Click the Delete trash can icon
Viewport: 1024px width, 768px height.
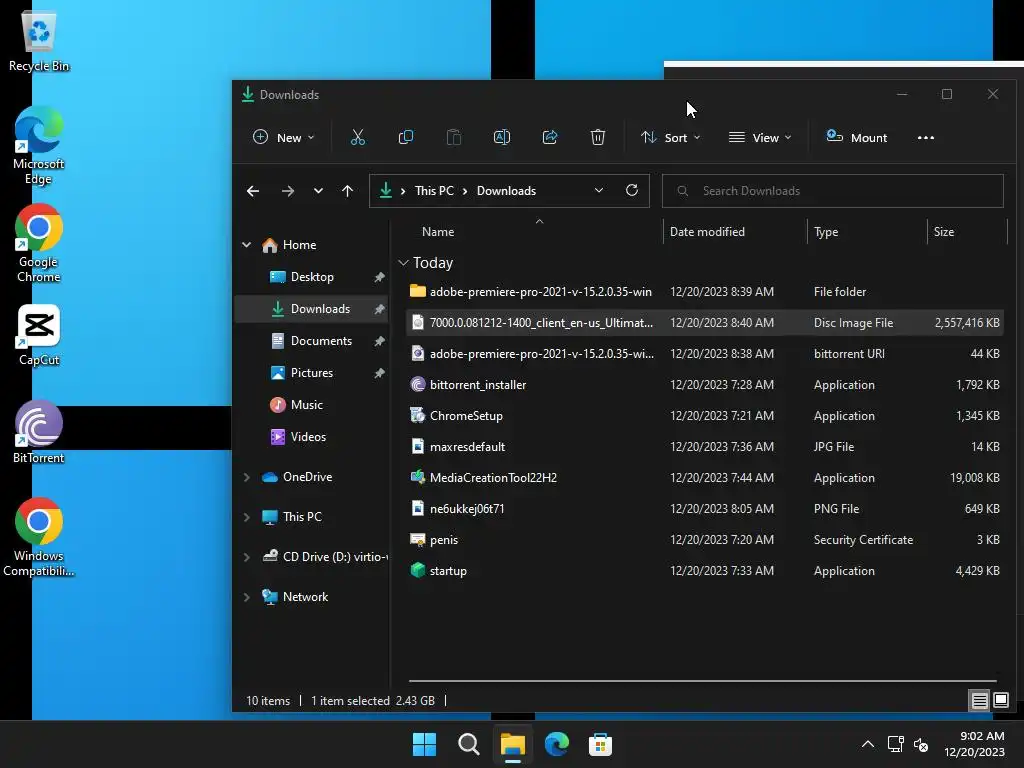pos(598,137)
